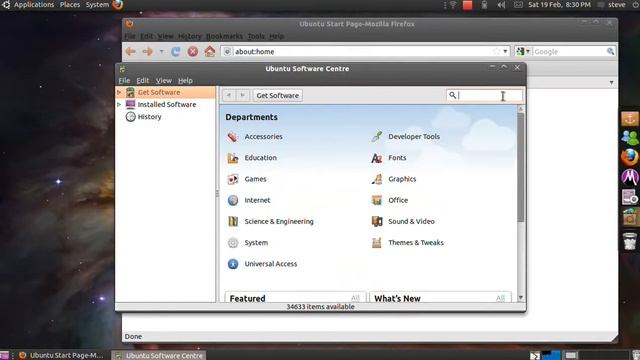640x360 pixels.
Task: Open the Education department icon
Action: pos(233,158)
